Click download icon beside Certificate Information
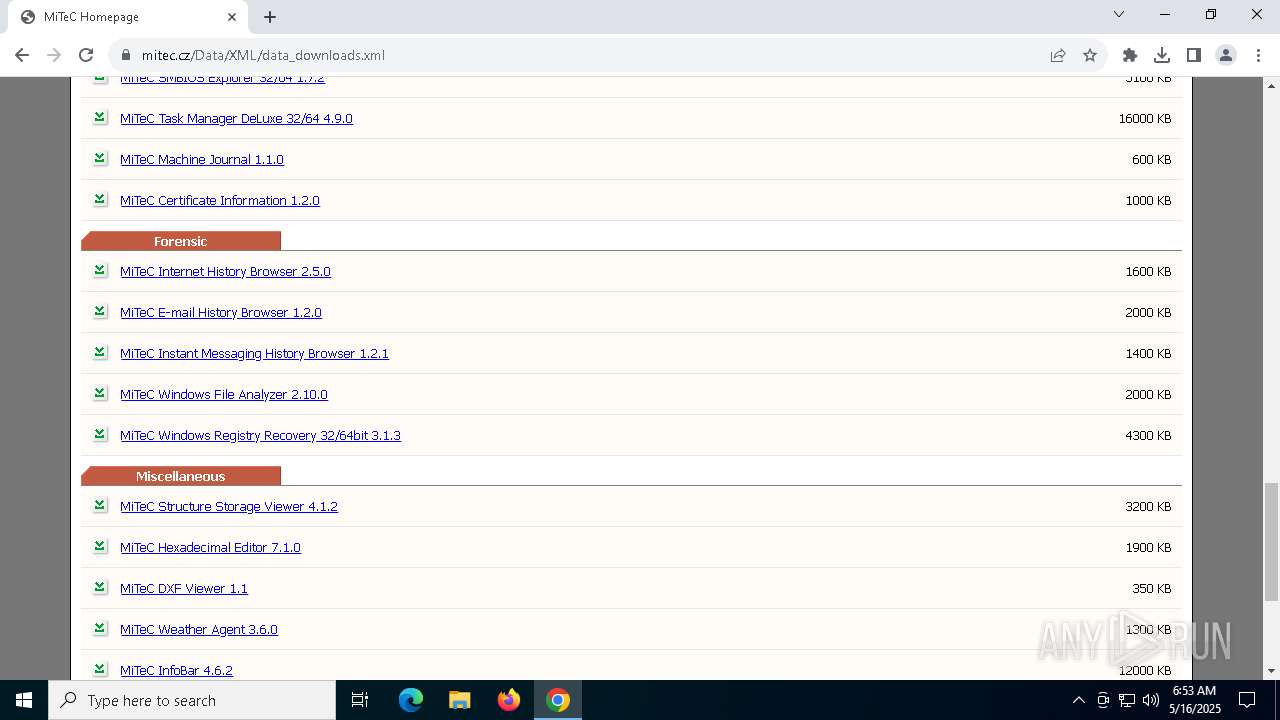Screen dimensions: 1280x720 tap(100, 199)
